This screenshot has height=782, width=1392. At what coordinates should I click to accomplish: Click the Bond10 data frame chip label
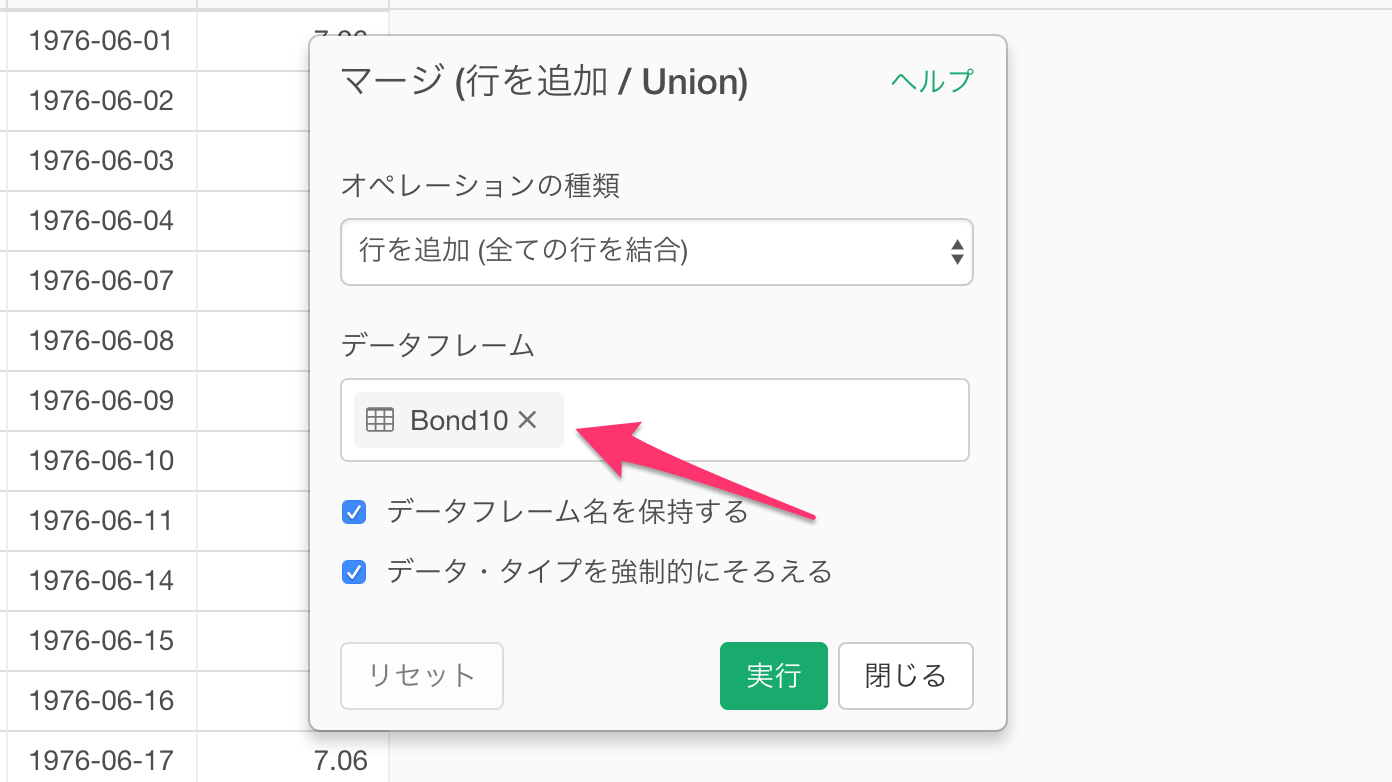[459, 420]
